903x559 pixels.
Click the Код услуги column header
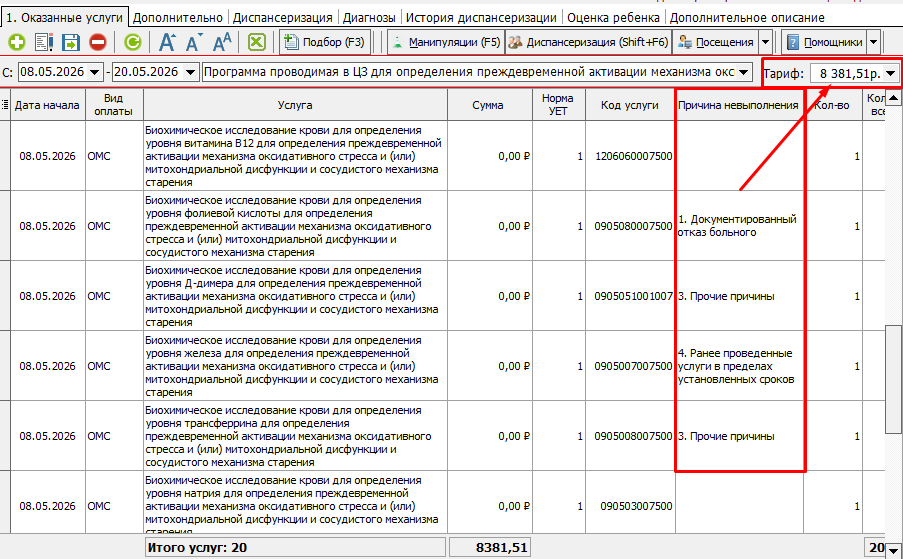pyautogui.click(x=629, y=105)
